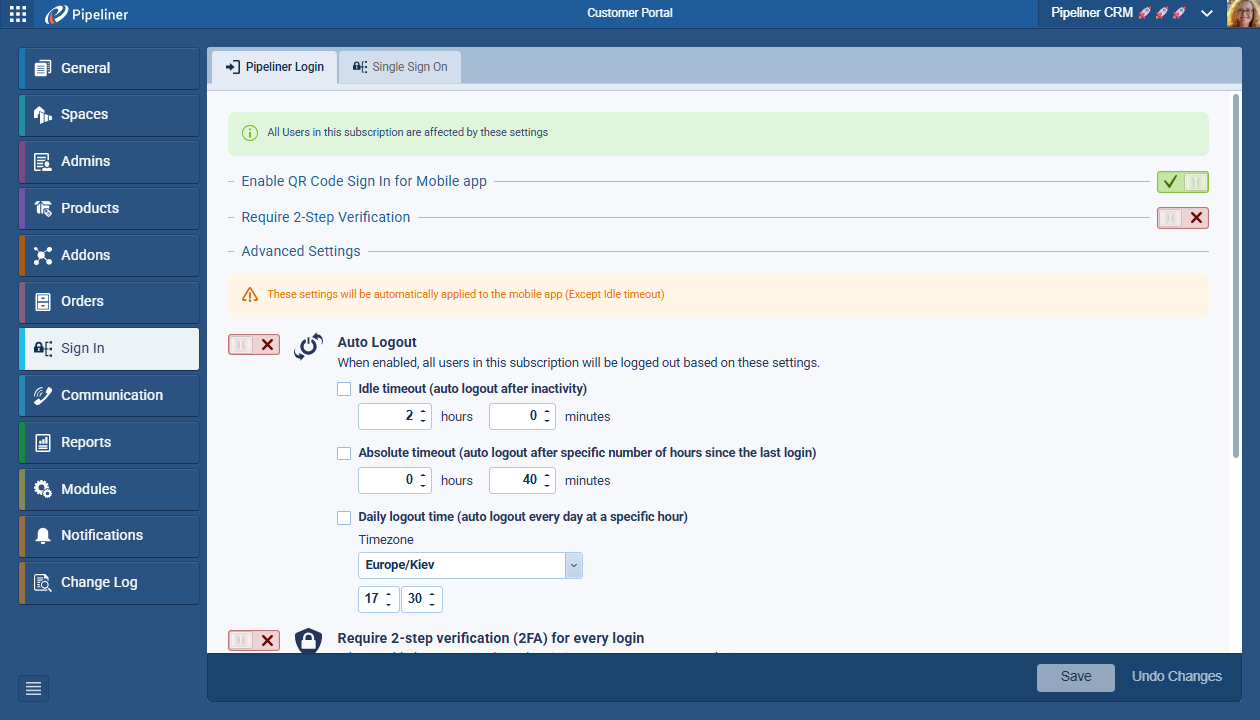Click the Spaces icon in sidebar
The width and height of the screenshot is (1260, 720).
[43, 115]
